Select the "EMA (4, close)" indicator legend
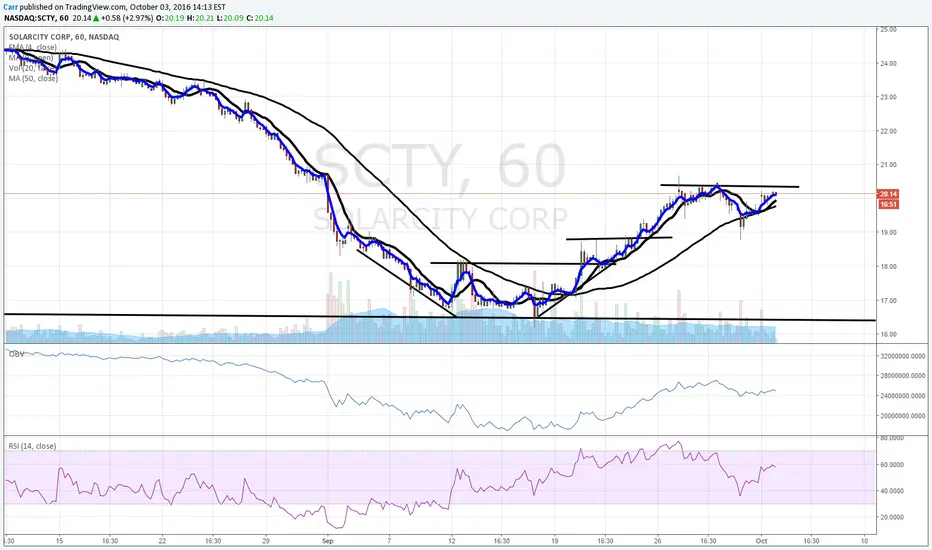 pyautogui.click(x=33, y=47)
